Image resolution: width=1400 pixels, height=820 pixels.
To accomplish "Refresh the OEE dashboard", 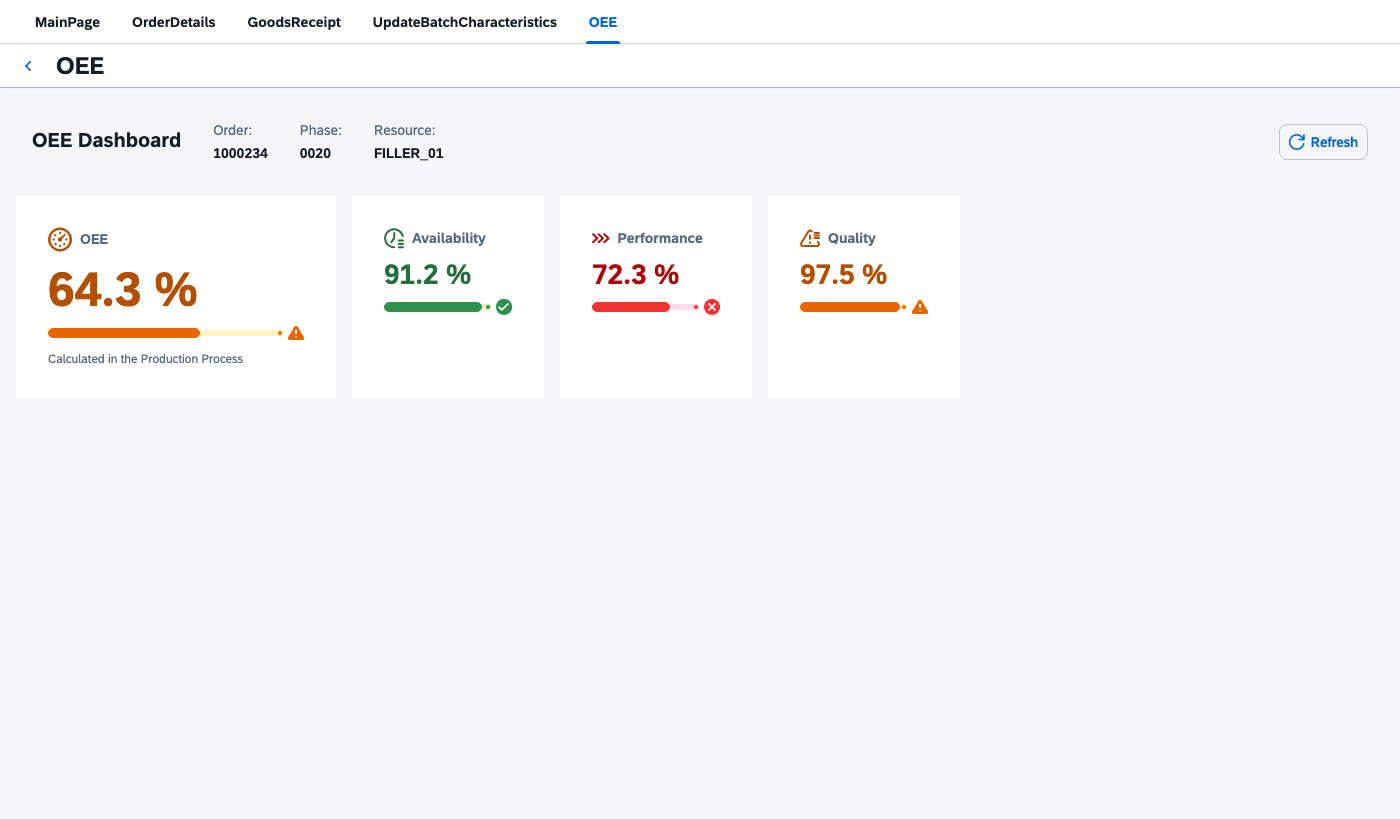I will click(1323, 142).
